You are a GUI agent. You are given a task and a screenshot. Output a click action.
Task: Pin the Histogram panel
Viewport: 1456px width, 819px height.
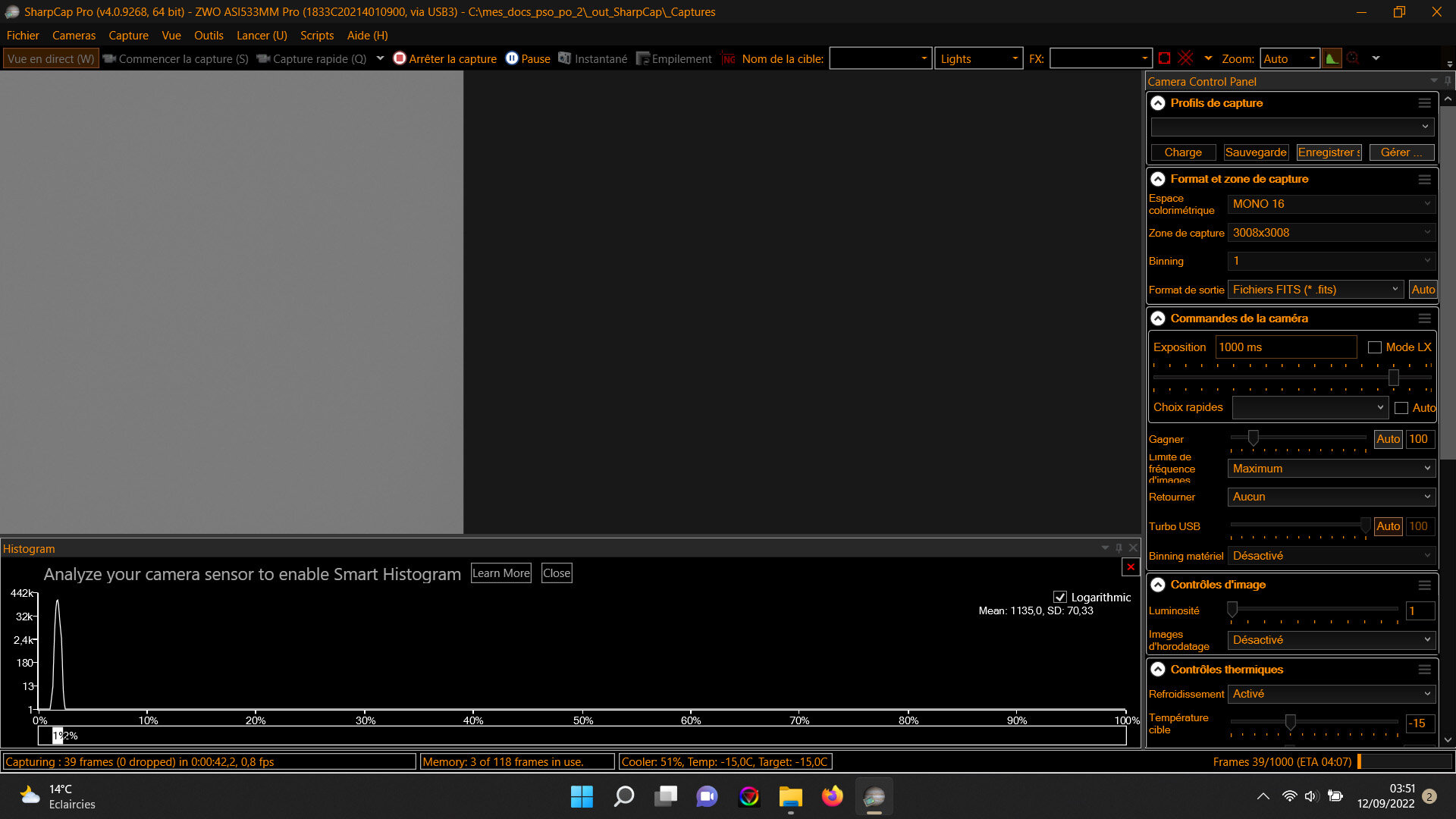tap(1119, 548)
